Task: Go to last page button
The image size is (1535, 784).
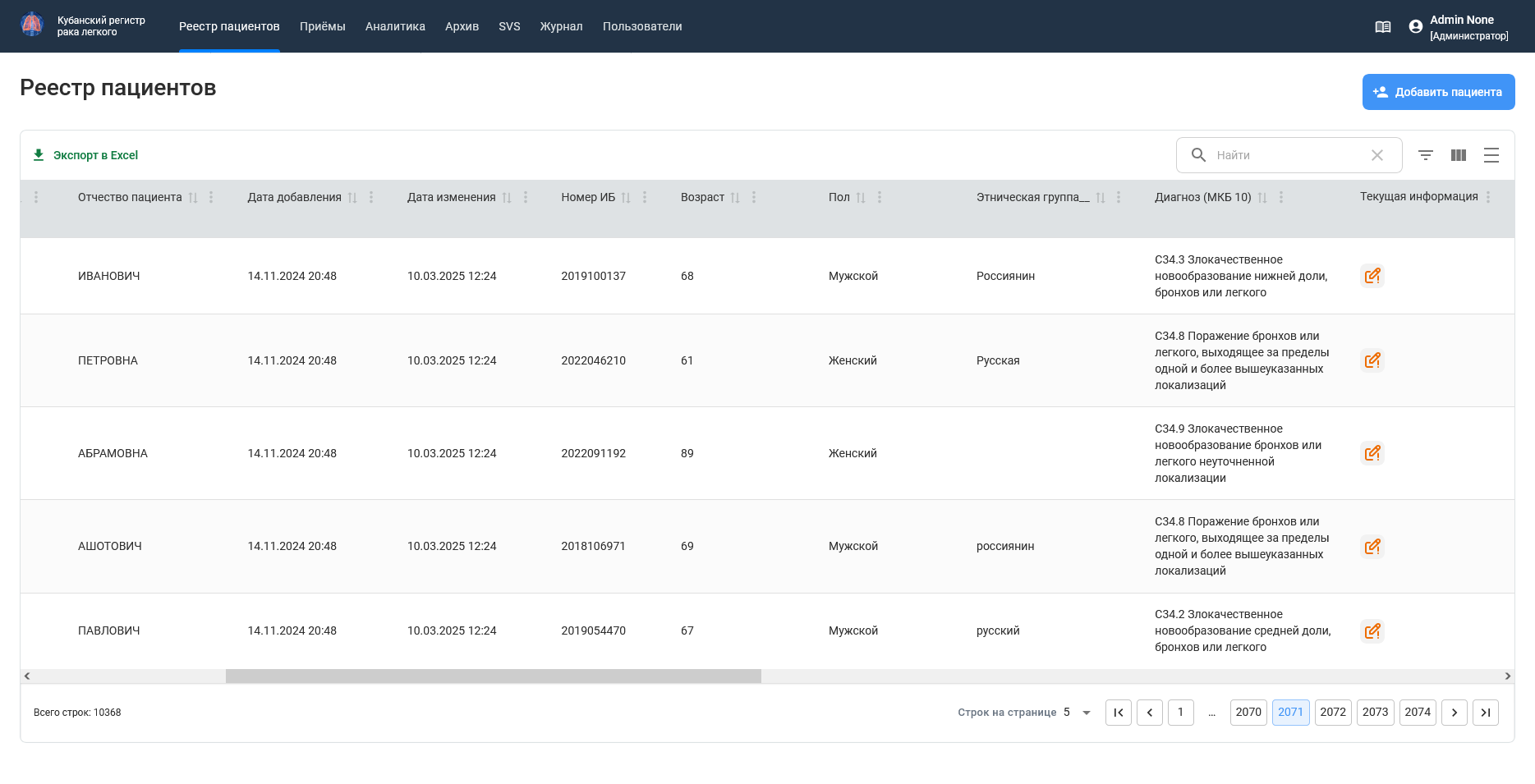Action: (x=1486, y=713)
